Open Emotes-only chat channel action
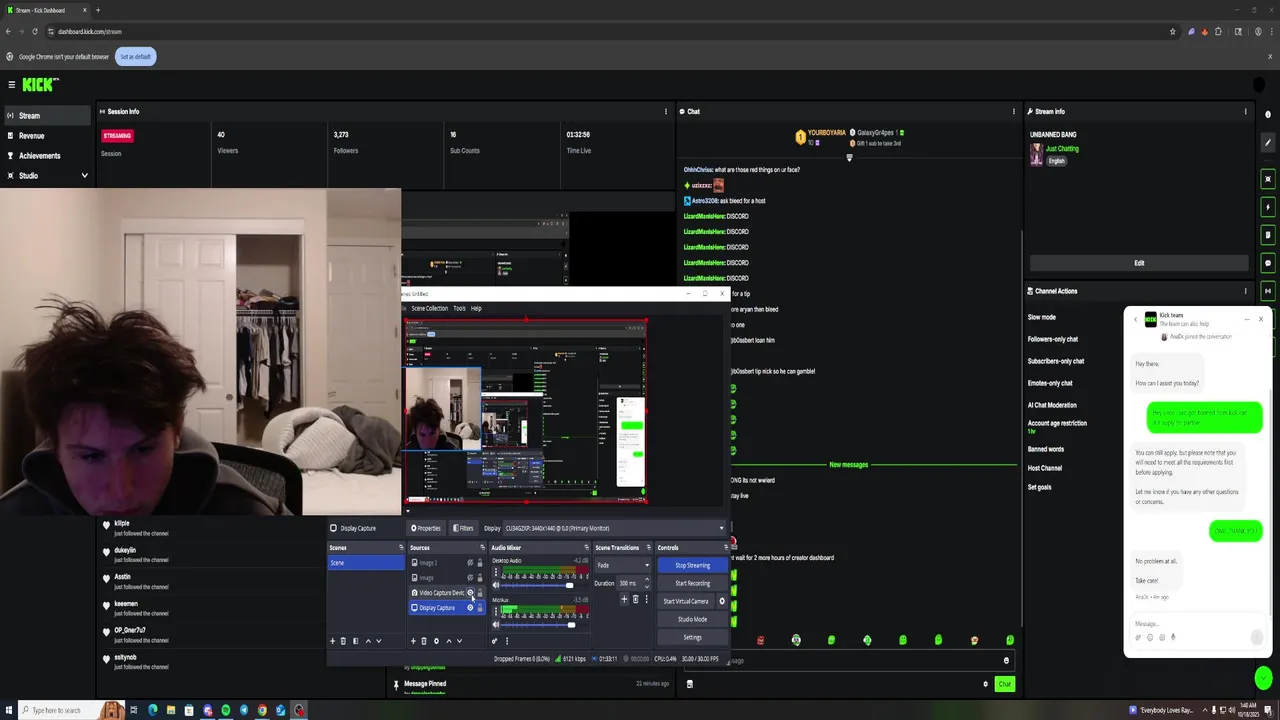This screenshot has width=1280, height=720. (1050, 383)
